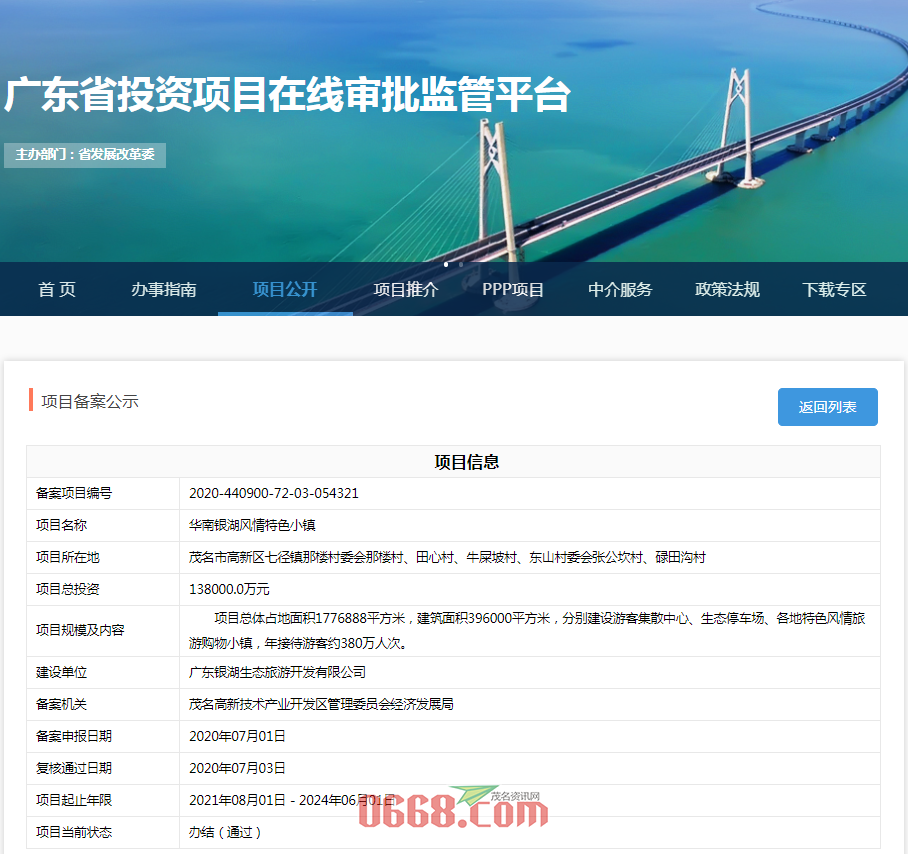
Task: Navigate to the 政策法规 section
Action: click(x=727, y=290)
